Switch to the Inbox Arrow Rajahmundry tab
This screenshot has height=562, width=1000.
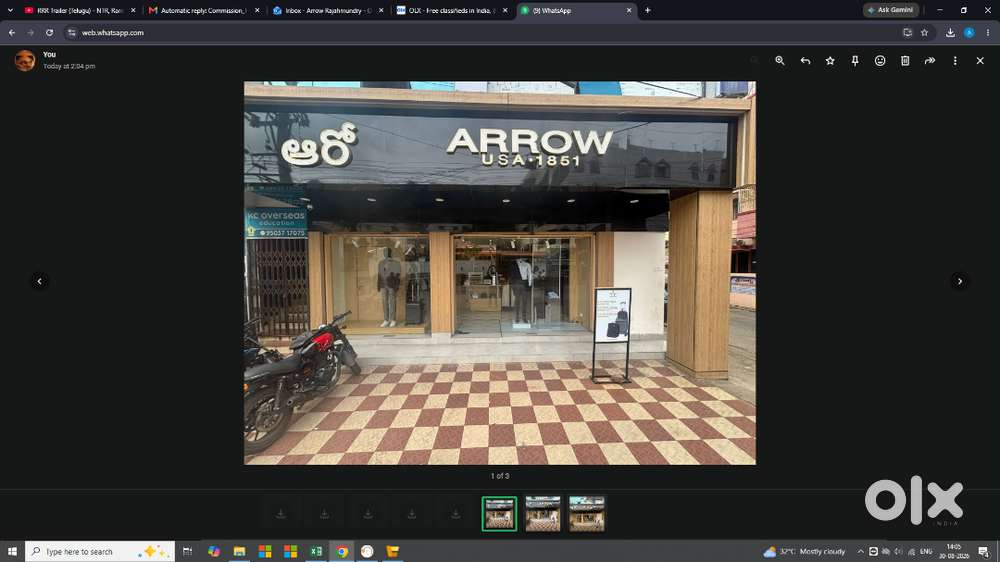tap(327, 10)
